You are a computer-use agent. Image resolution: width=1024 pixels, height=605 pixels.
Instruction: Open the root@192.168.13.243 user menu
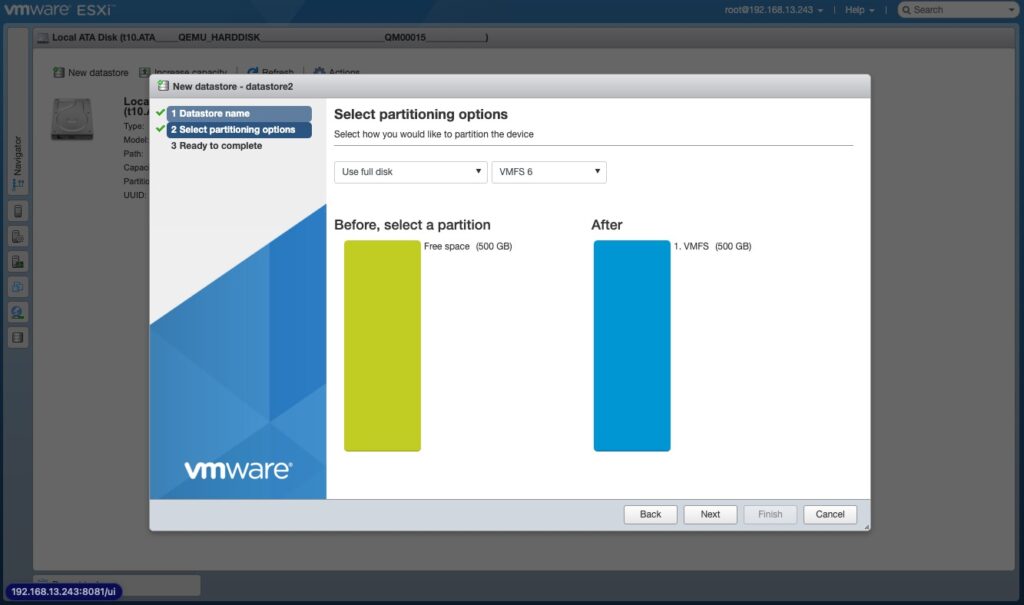click(774, 10)
